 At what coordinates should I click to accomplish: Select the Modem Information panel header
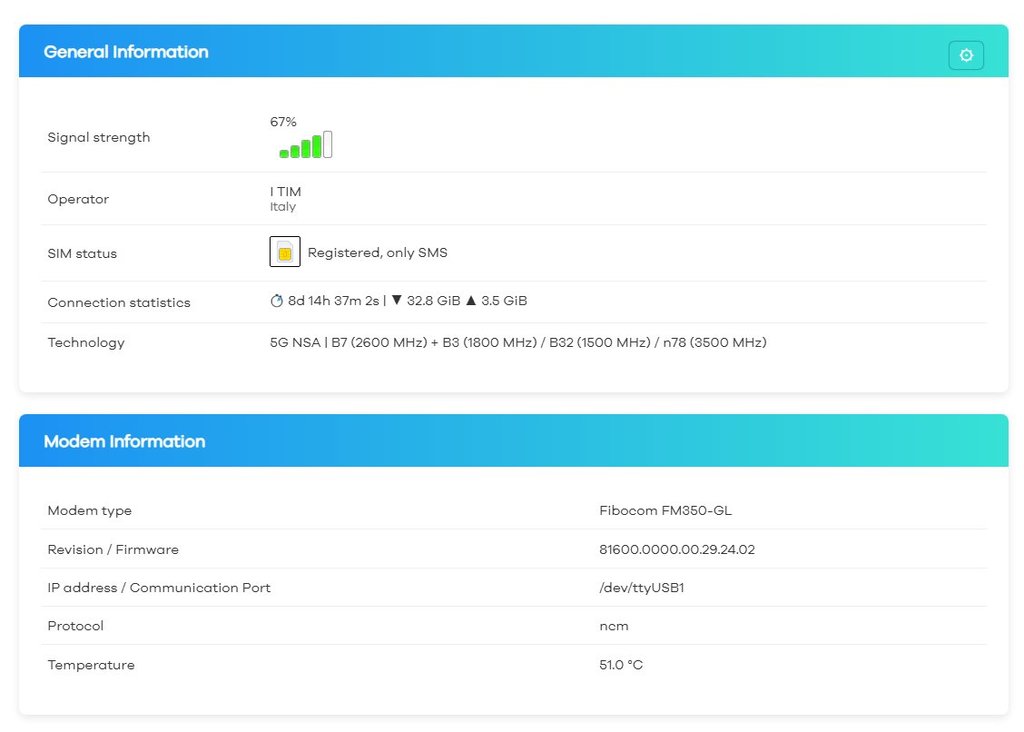tap(124, 441)
